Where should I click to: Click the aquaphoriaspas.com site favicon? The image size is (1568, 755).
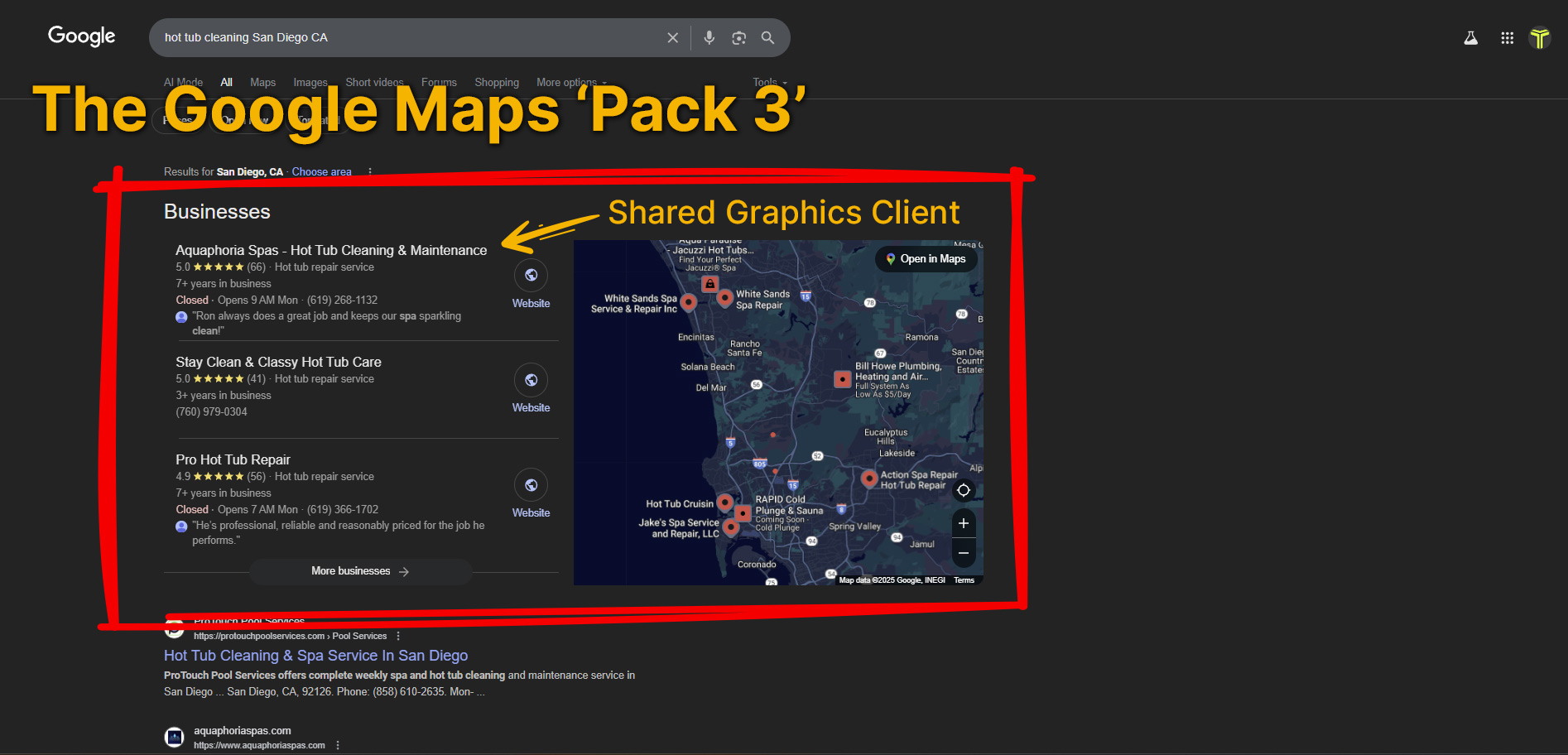pos(174,737)
